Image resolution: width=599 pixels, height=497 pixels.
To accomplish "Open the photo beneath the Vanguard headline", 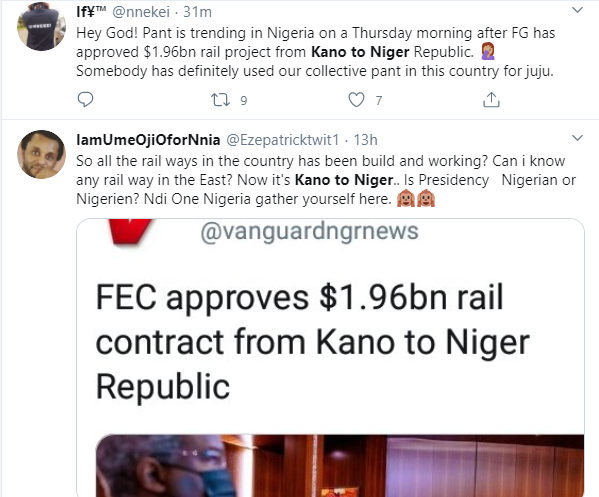I will (340, 465).
